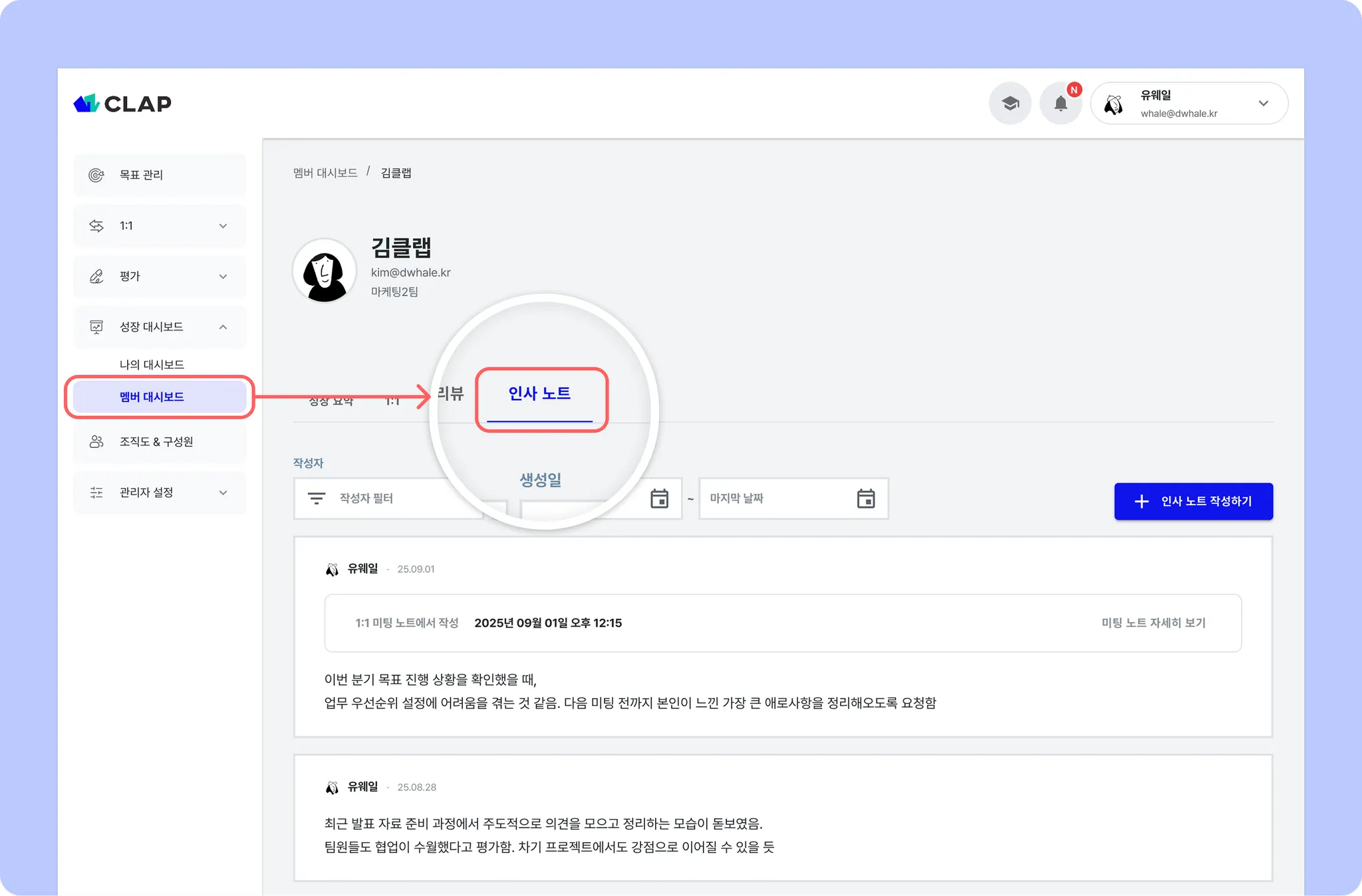Image resolution: width=1362 pixels, height=896 pixels.
Task: Select the 인사 노트 tab
Action: point(539,394)
